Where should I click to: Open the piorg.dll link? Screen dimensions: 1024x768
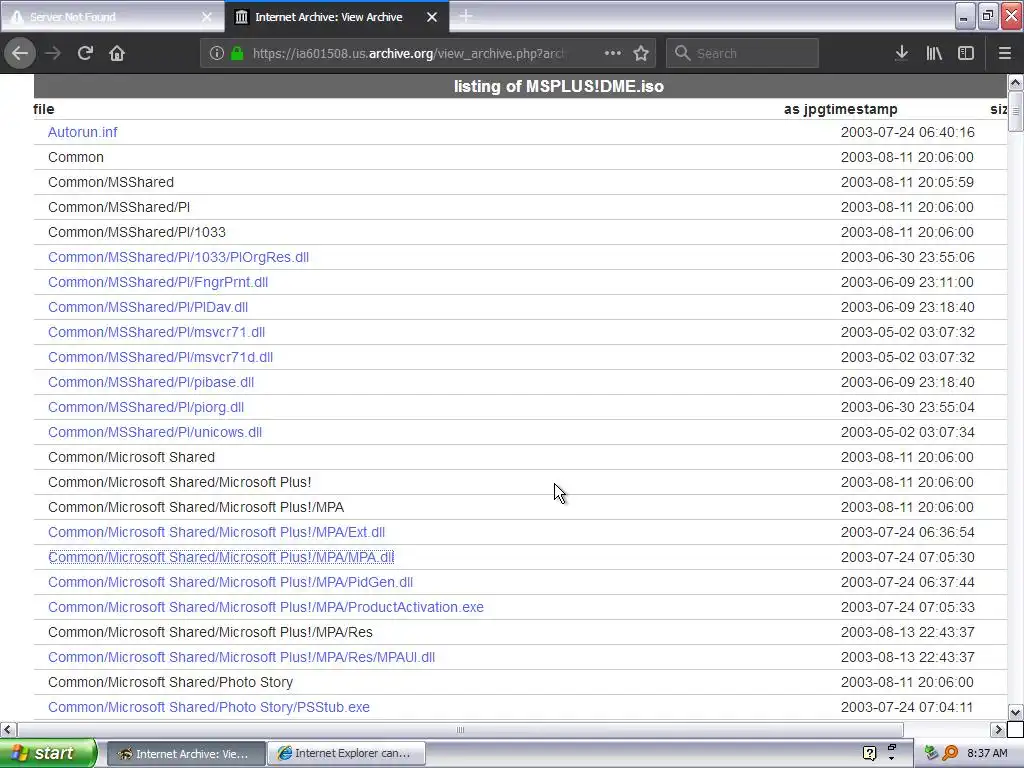click(x=146, y=407)
